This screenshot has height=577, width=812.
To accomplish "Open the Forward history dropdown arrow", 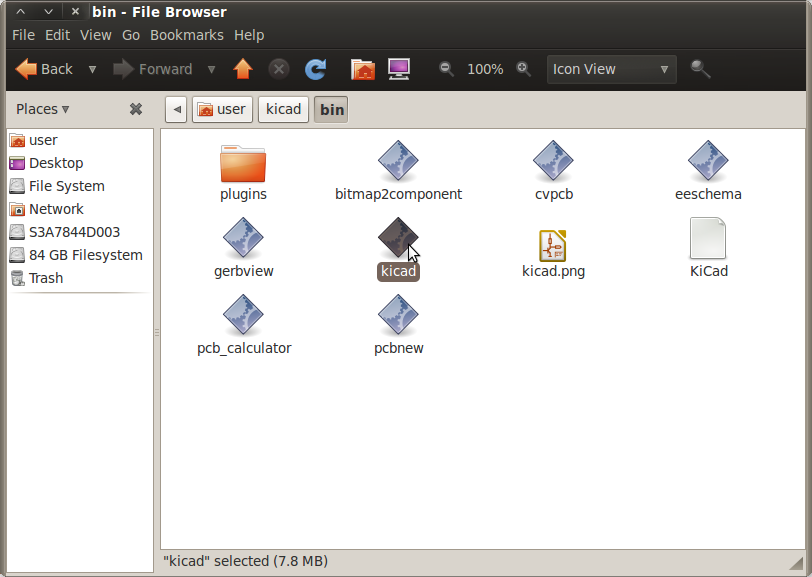I will 211,69.
